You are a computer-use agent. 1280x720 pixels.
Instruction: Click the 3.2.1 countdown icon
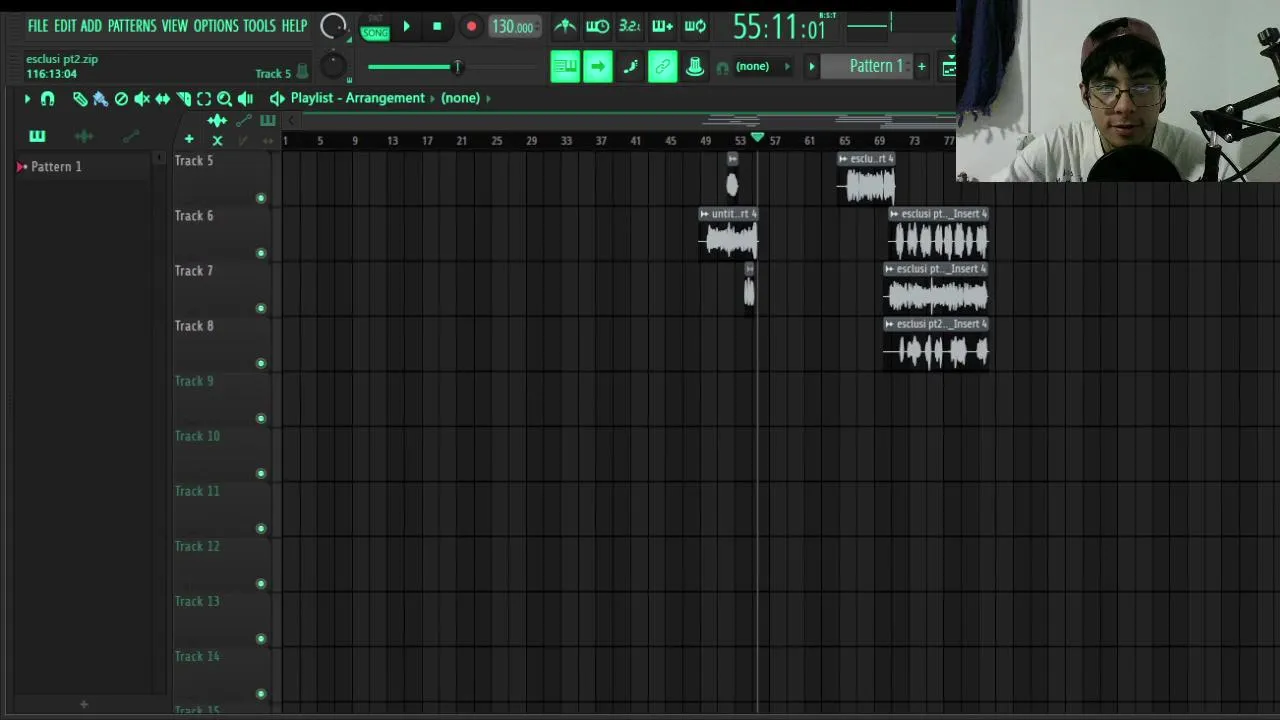pyautogui.click(x=629, y=26)
